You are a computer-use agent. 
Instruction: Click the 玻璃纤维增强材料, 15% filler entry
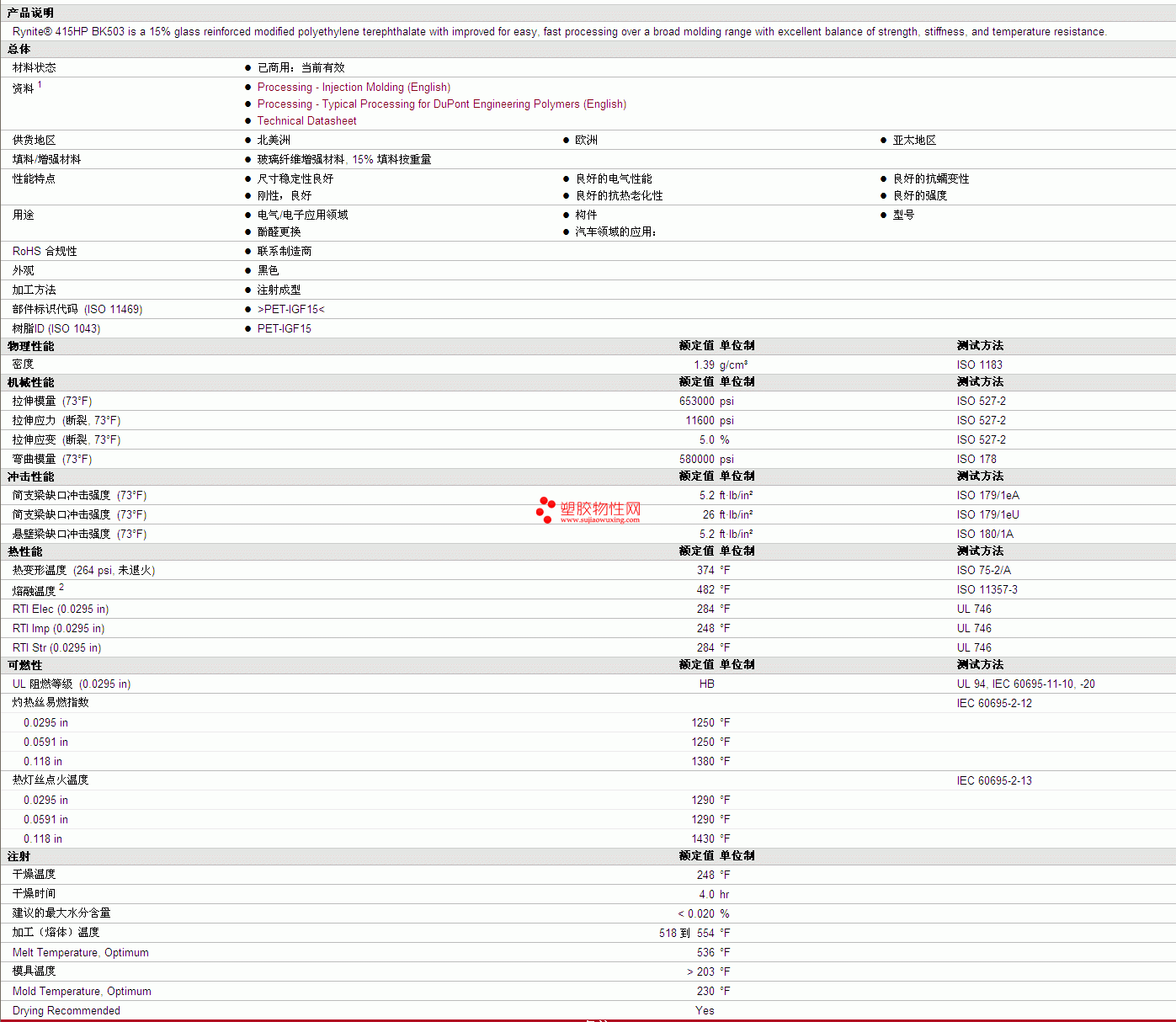344,160
